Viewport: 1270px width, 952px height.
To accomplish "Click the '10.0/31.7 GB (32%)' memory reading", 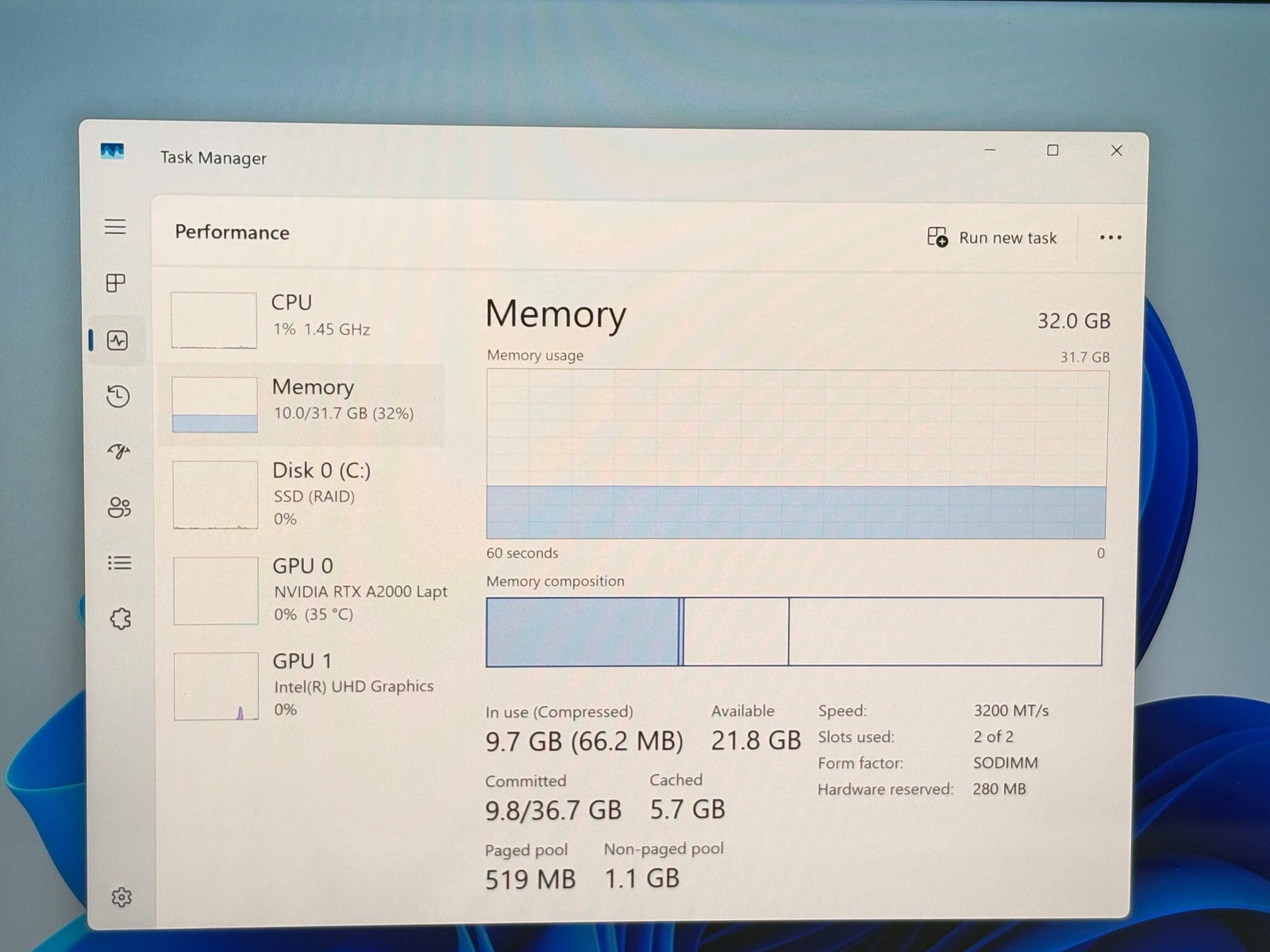I will [344, 413].
